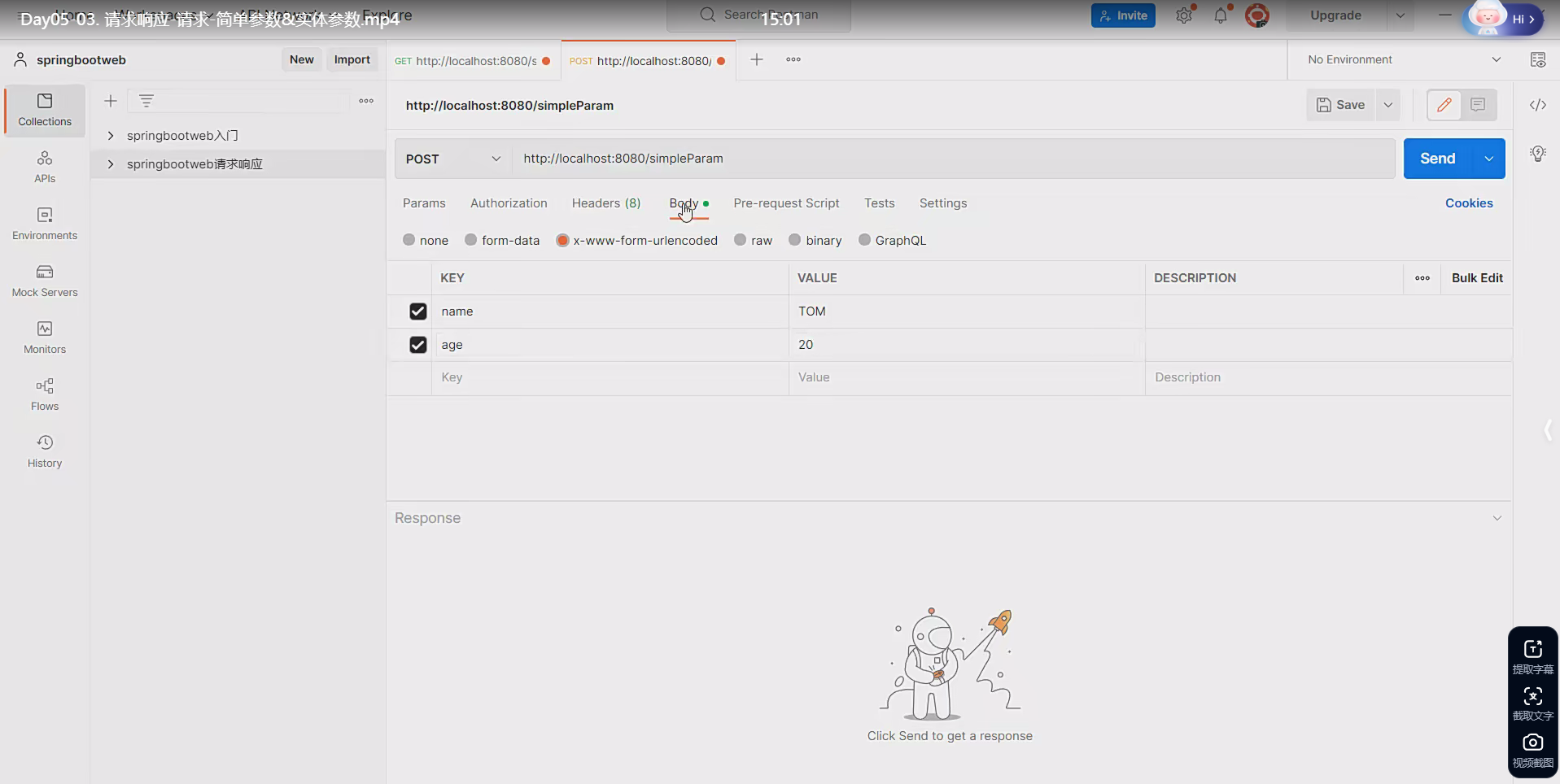
Task: Switch to the Pre-request Script tab
Action: point(786,203)
